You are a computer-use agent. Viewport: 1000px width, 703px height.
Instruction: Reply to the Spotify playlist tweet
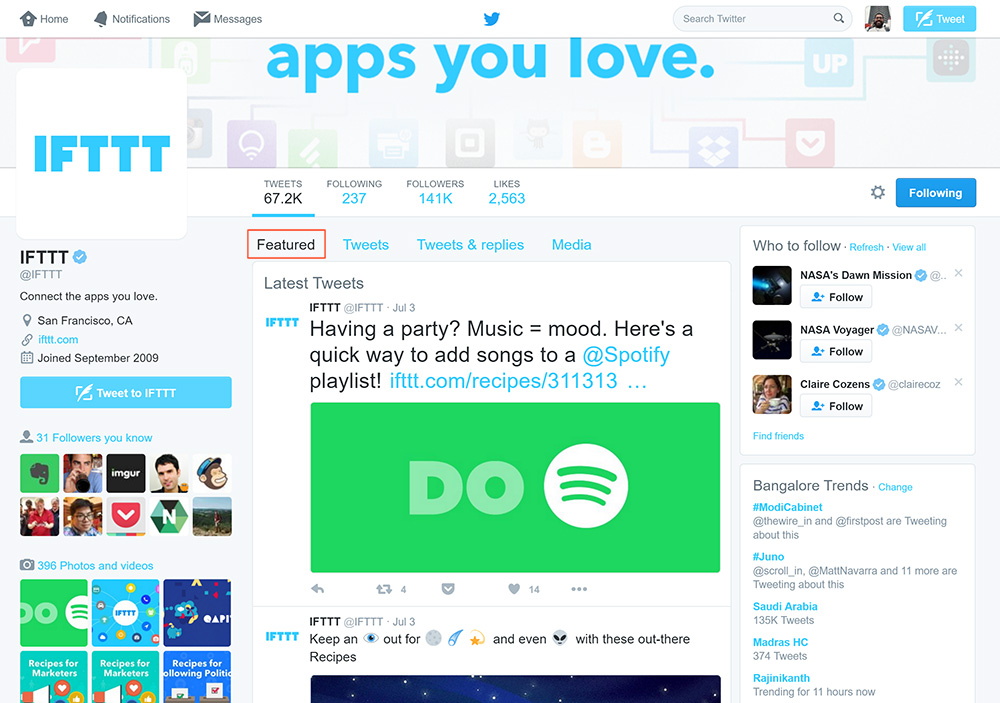318,589
